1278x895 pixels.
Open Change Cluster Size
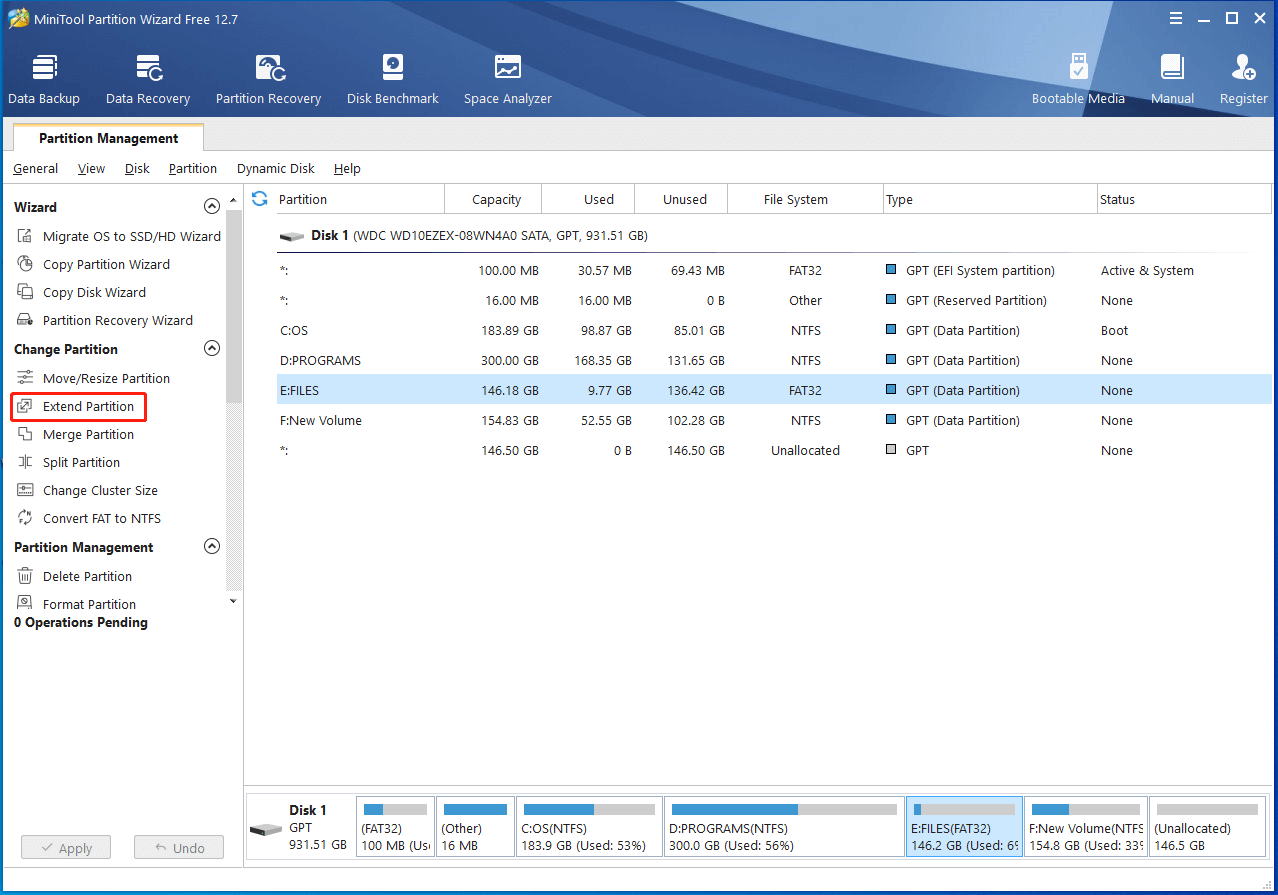pos(87,491)
